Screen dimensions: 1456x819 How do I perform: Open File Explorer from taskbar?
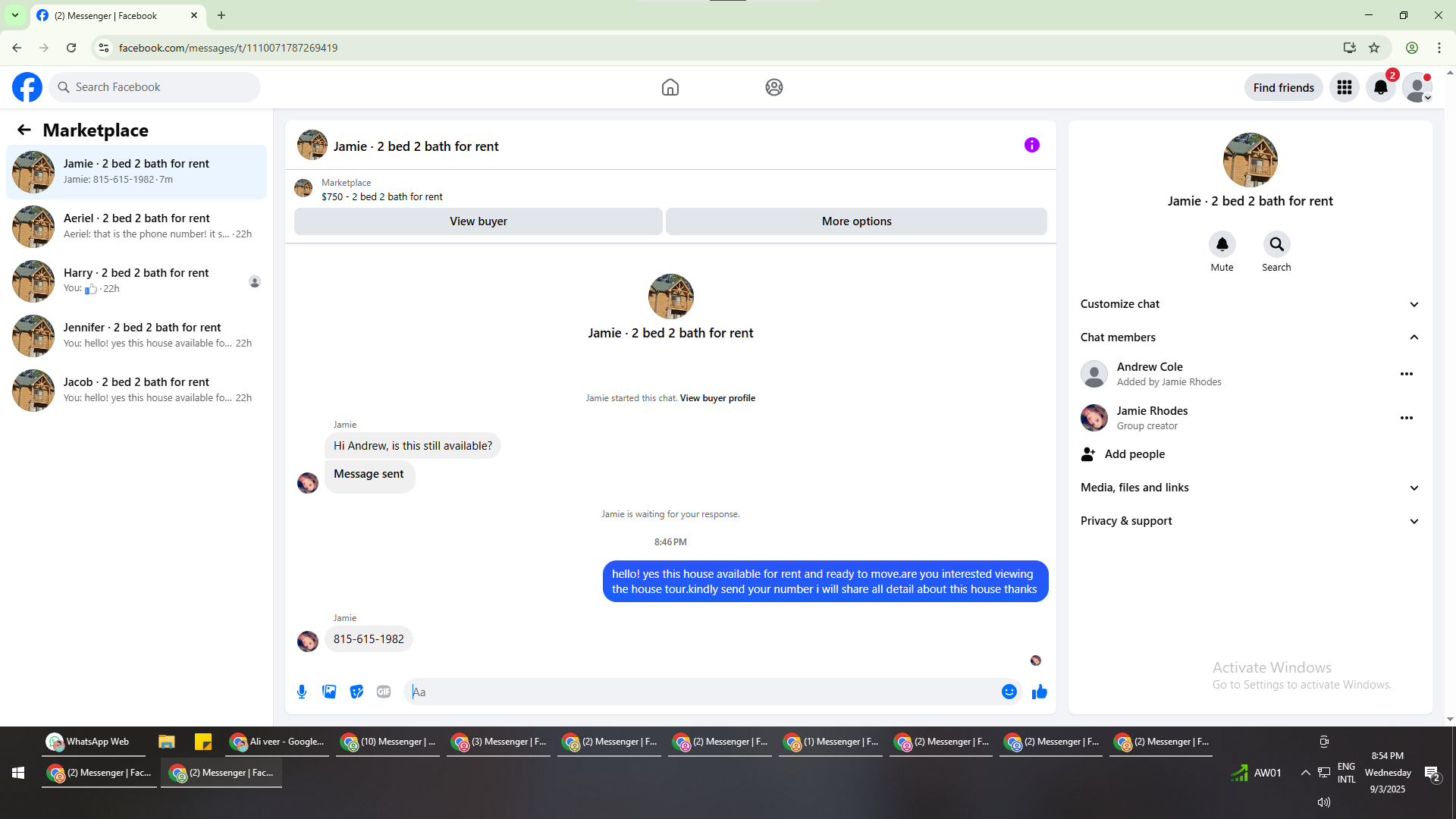(x=167, y=742)
